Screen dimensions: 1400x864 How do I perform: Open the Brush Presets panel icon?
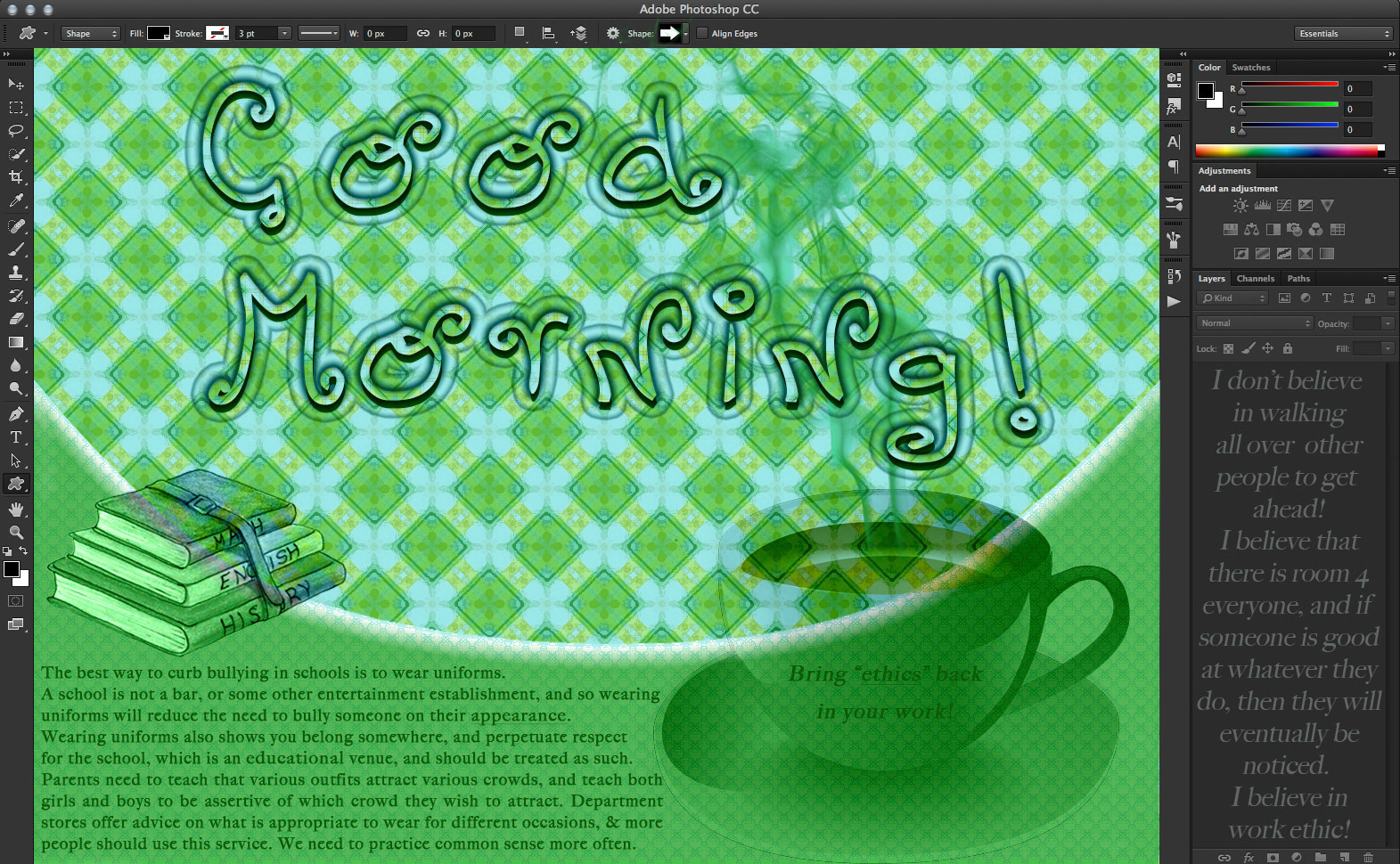coord(1174,204)
